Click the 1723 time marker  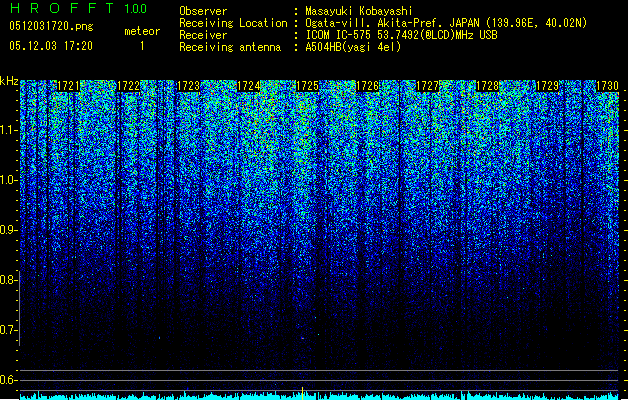188,86
